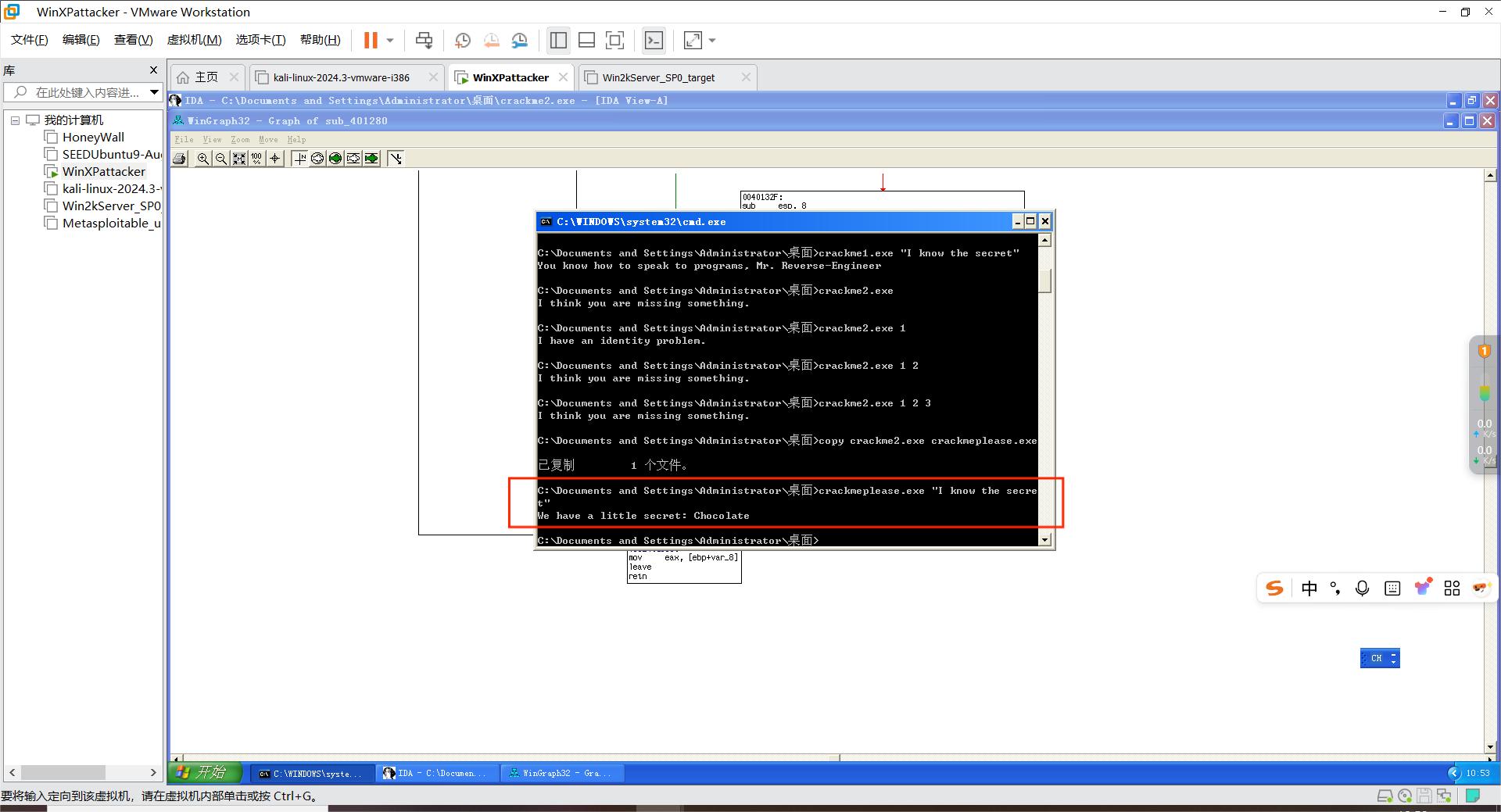Click the WinGraph32 move origin crosshair icon

click(274, 159)
